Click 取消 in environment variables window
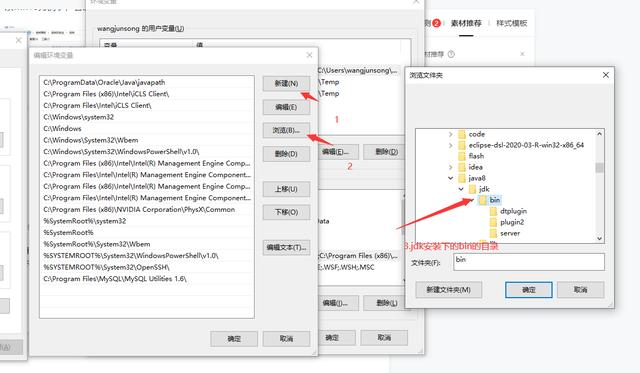This screenshot has width=640, height=373. point(384,337)
